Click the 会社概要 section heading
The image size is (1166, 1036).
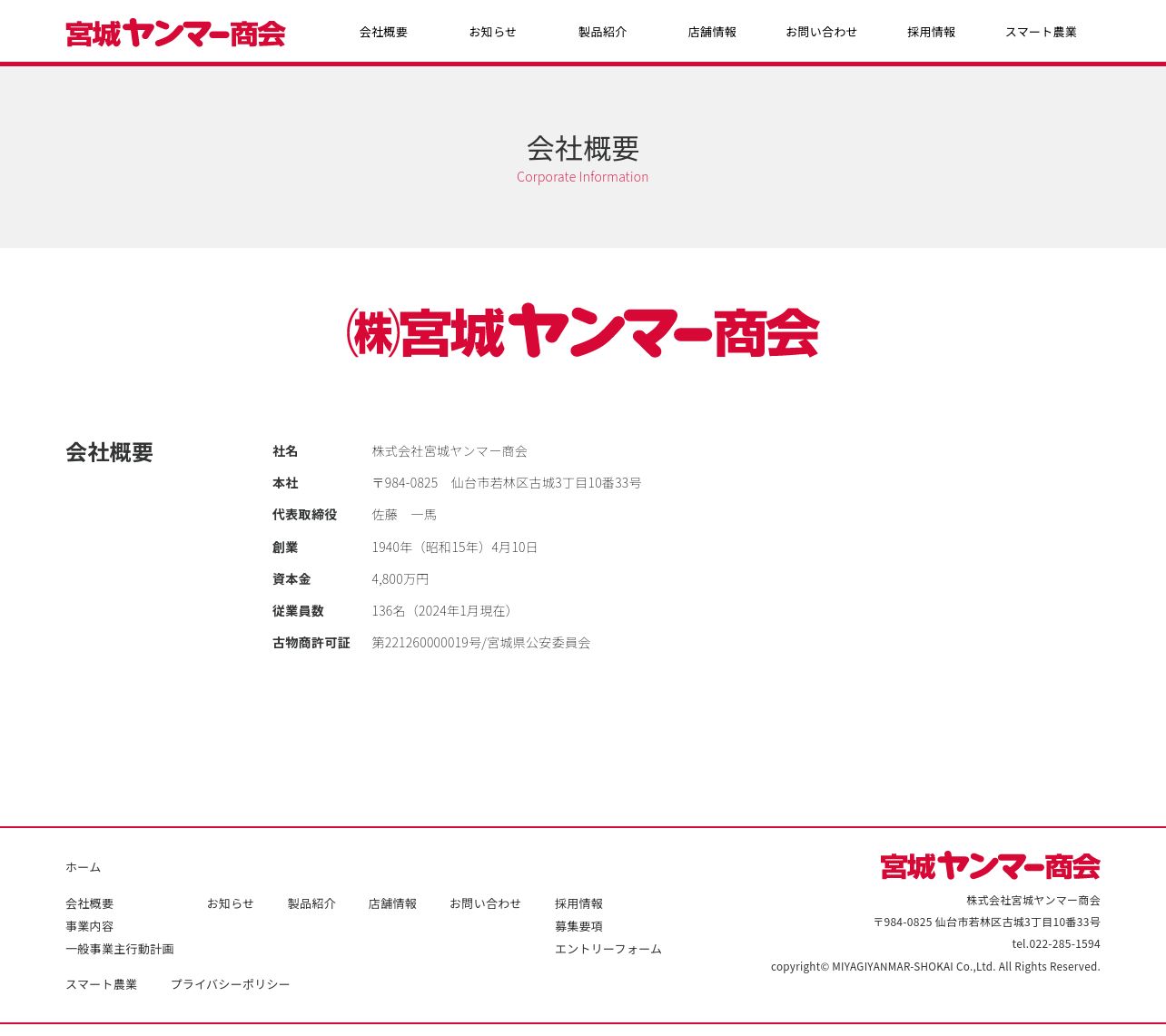[x=109, y=452]
